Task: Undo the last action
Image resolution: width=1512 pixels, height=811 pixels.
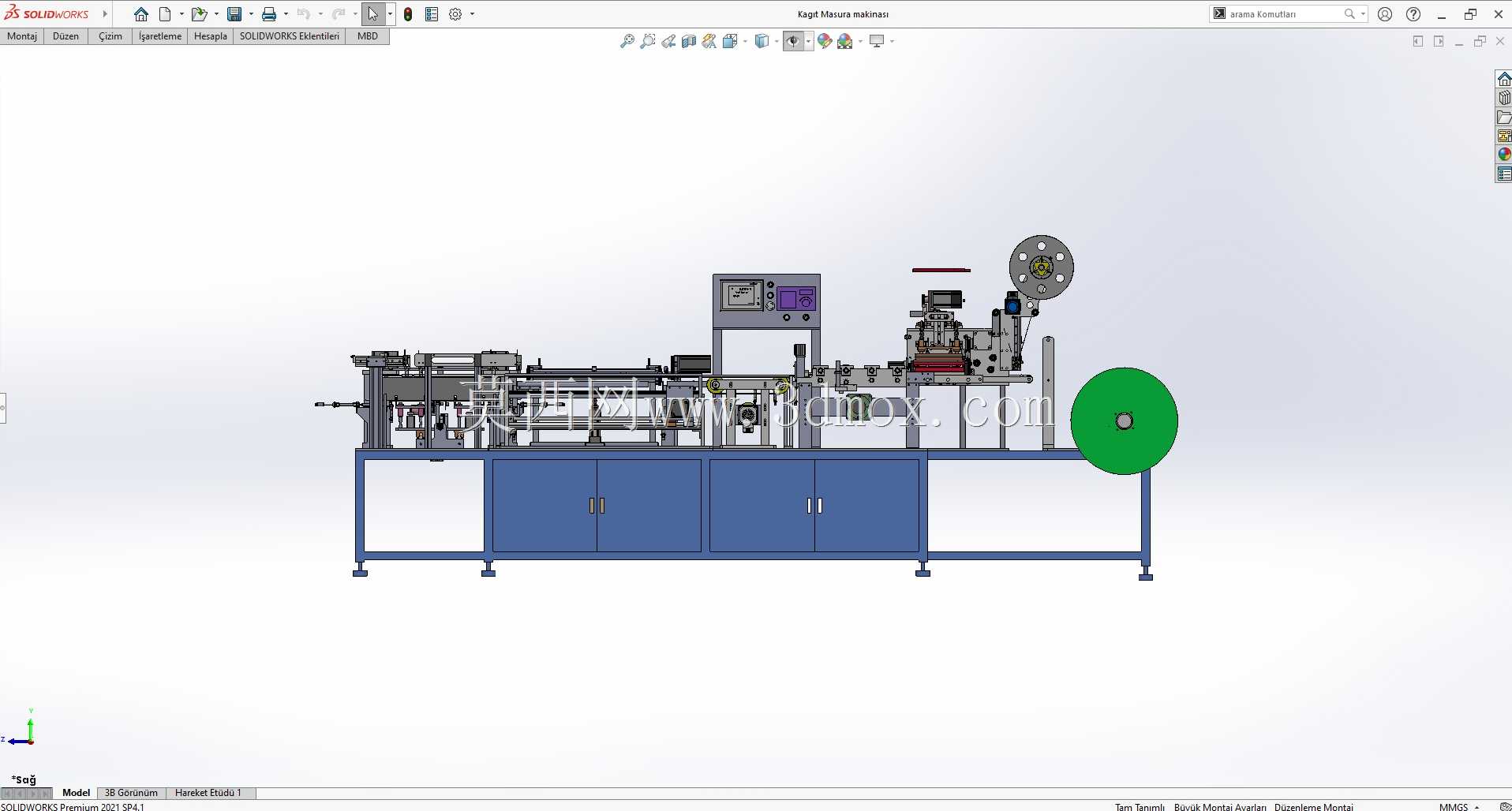Action: pyautogui.click(x=304, y=14)
